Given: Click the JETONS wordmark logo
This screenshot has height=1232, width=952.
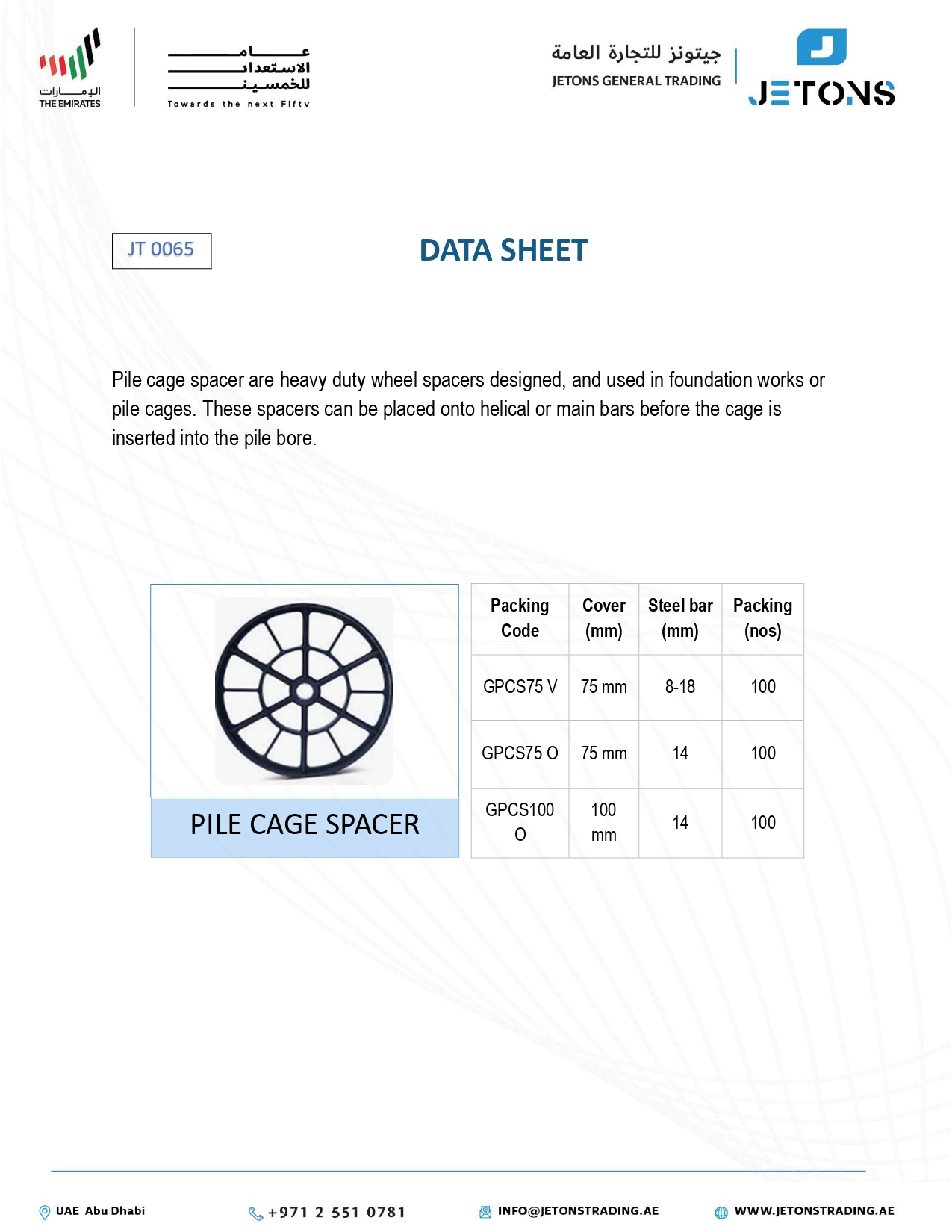Looking at the screenshot, I should pos(821,94).
